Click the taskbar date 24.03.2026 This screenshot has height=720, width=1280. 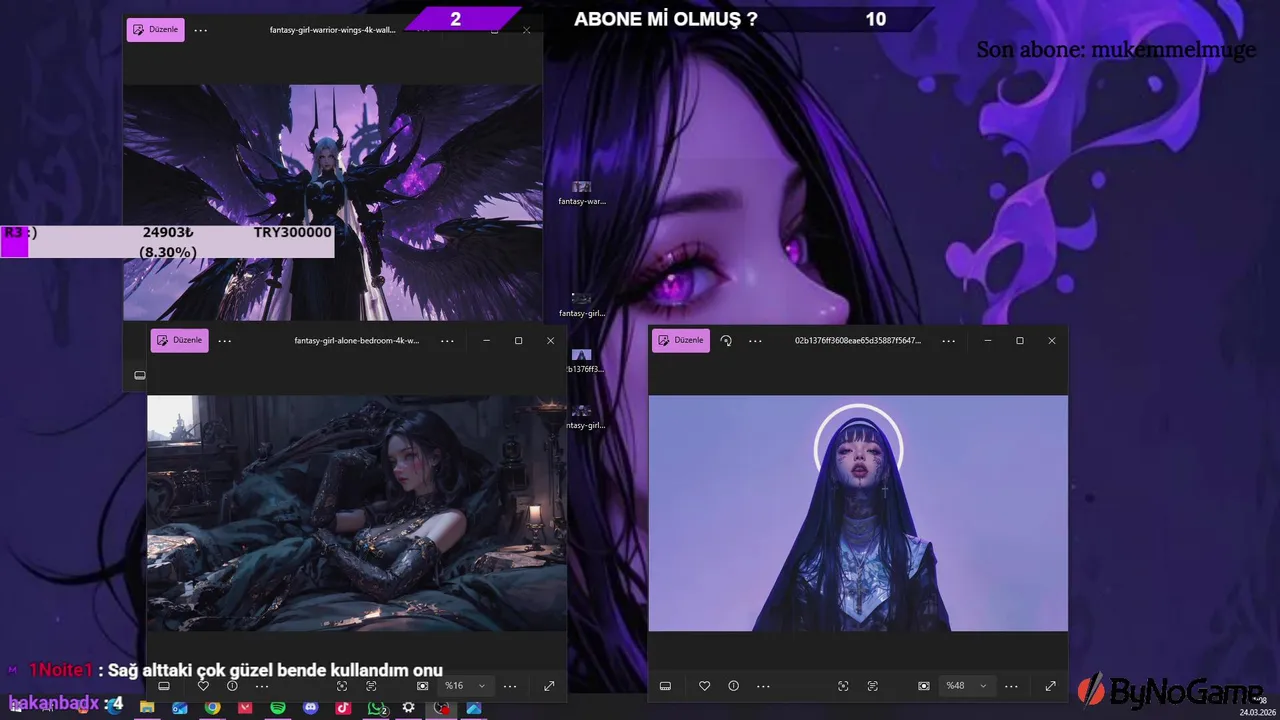pos(1258,712)
